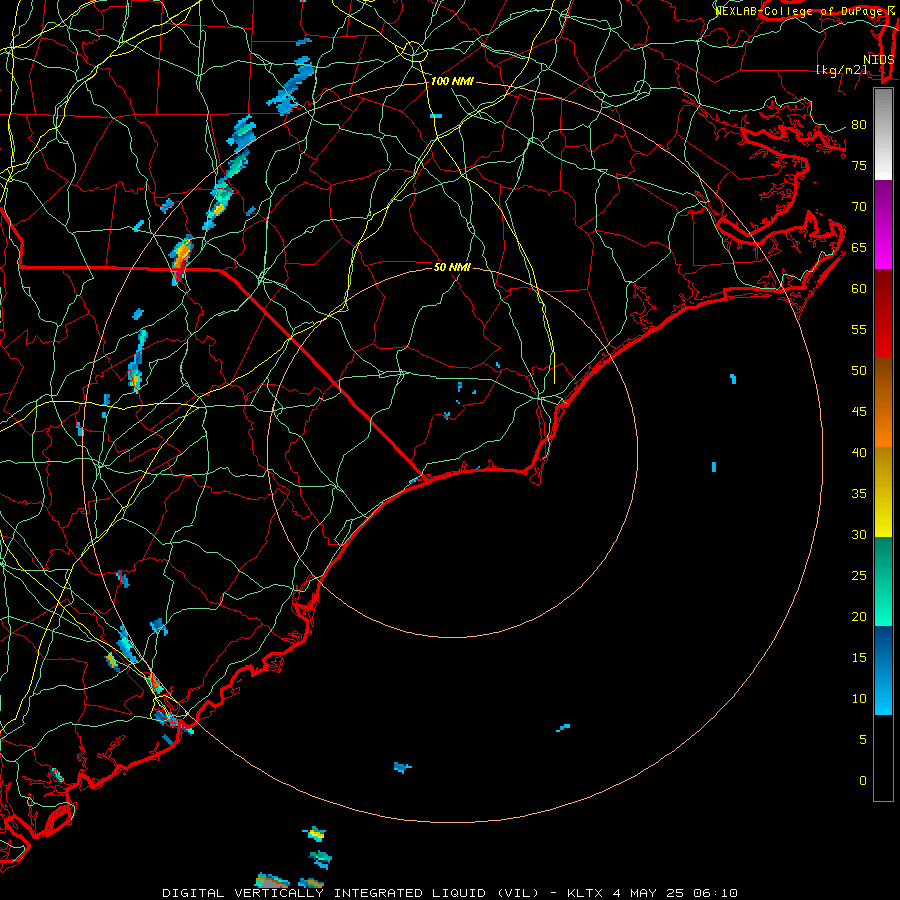Pick the gray-white band of color bar
900x900 pixels.
pos(883,135)
